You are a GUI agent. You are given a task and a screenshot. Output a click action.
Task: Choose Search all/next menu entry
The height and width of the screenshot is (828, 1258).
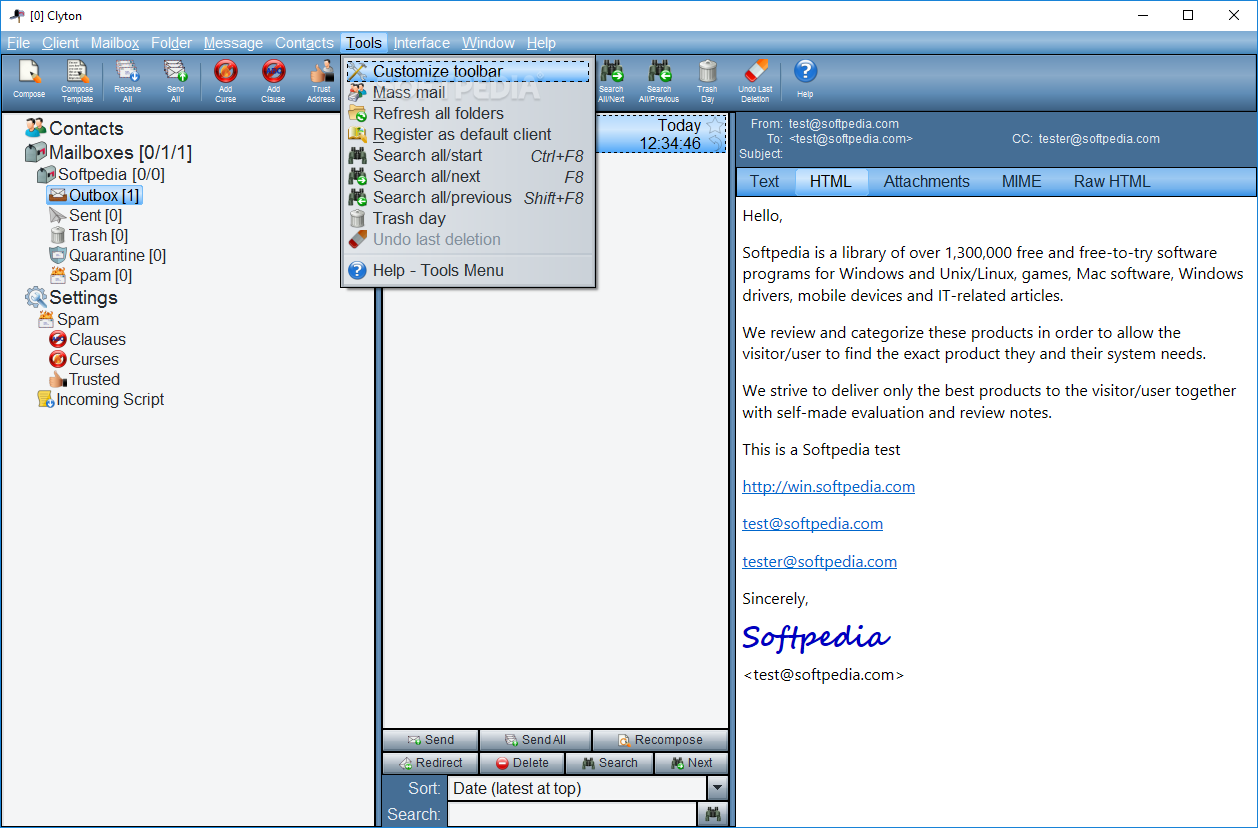coord(468,176)
